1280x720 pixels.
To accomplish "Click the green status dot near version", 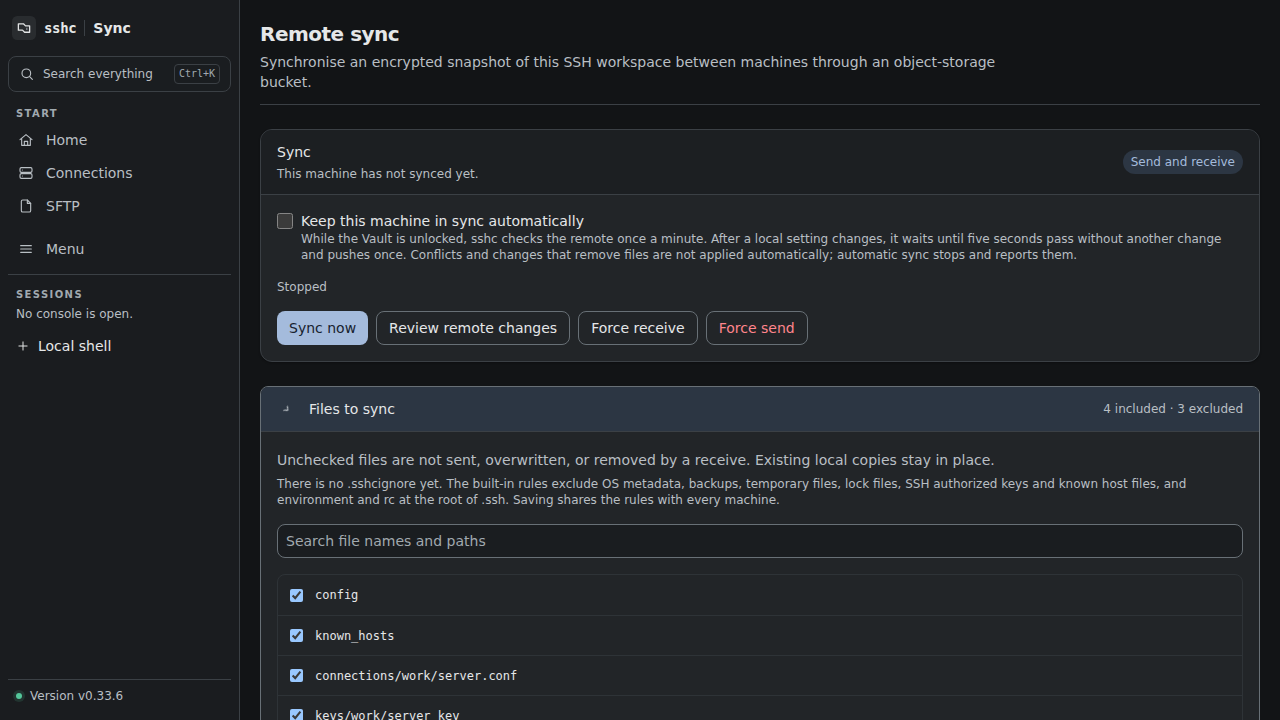I will (x=19, y=696).
